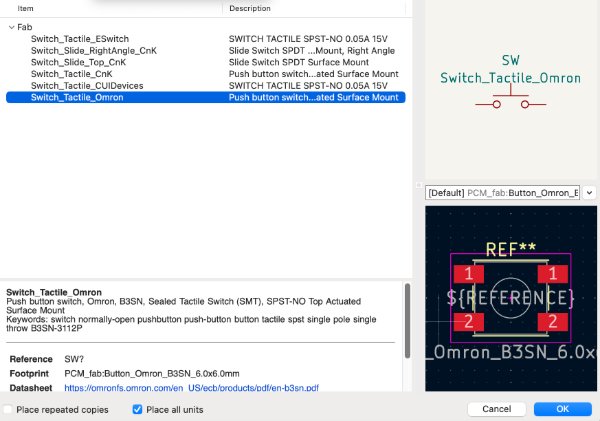Enable Place repeated copies checkbox
Screen dimensions: 600x421
click(8, 410)
